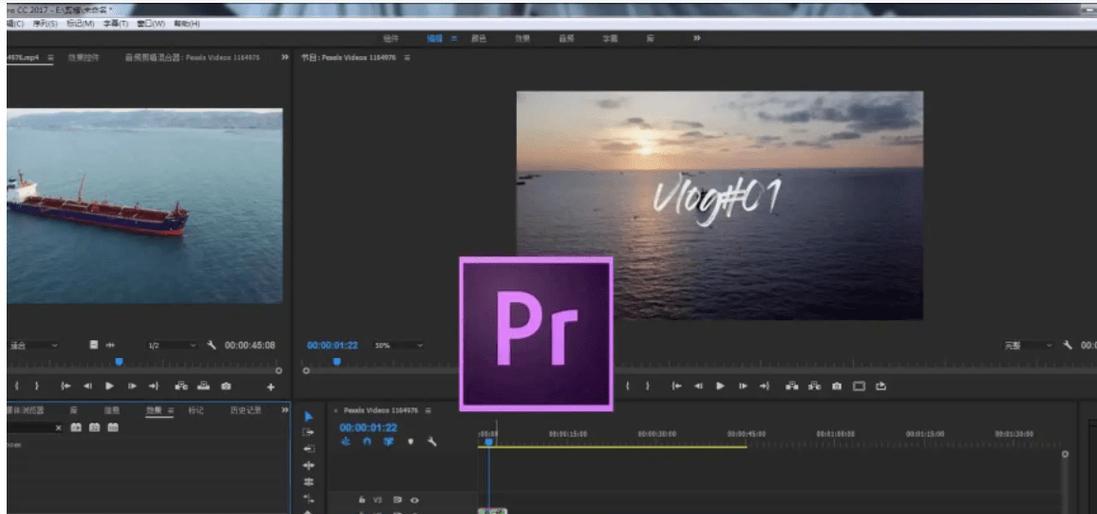Toggle Snap magnet in the timeline
This screenshot has height=514, width=1097.
tap(367, 442)
